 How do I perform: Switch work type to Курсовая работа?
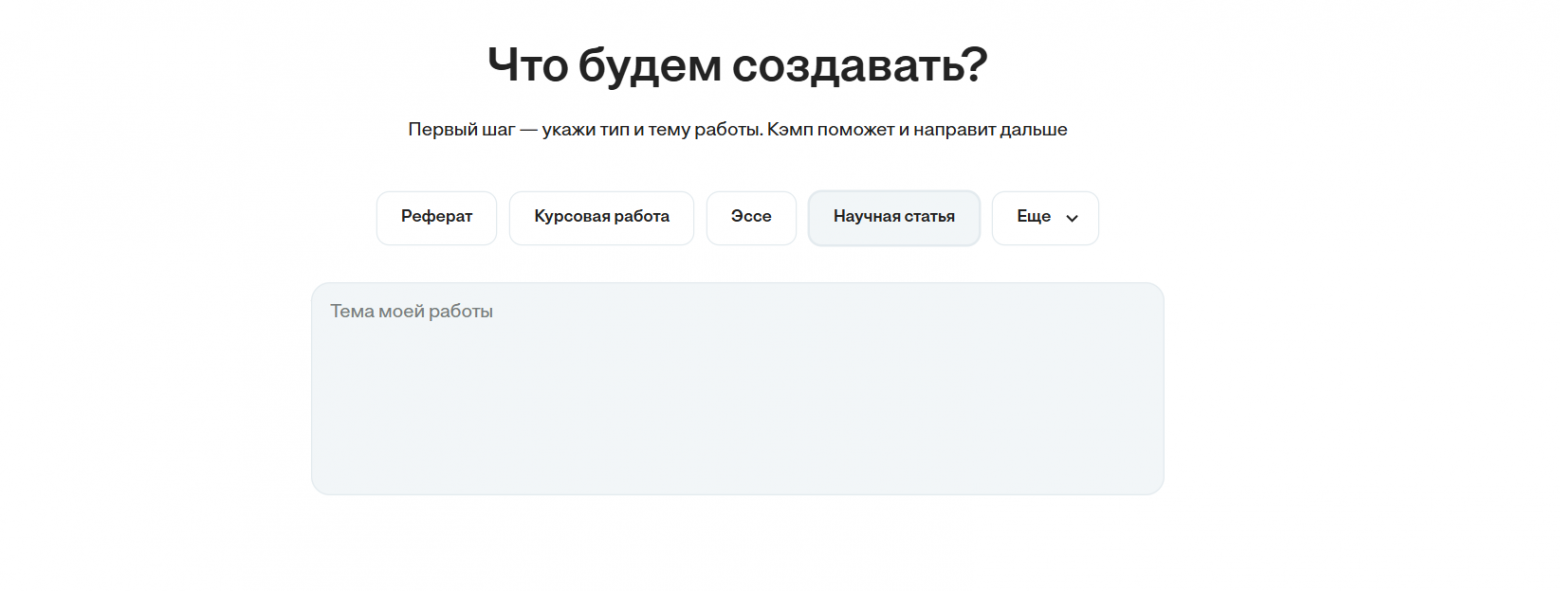(x=601, y=217)
